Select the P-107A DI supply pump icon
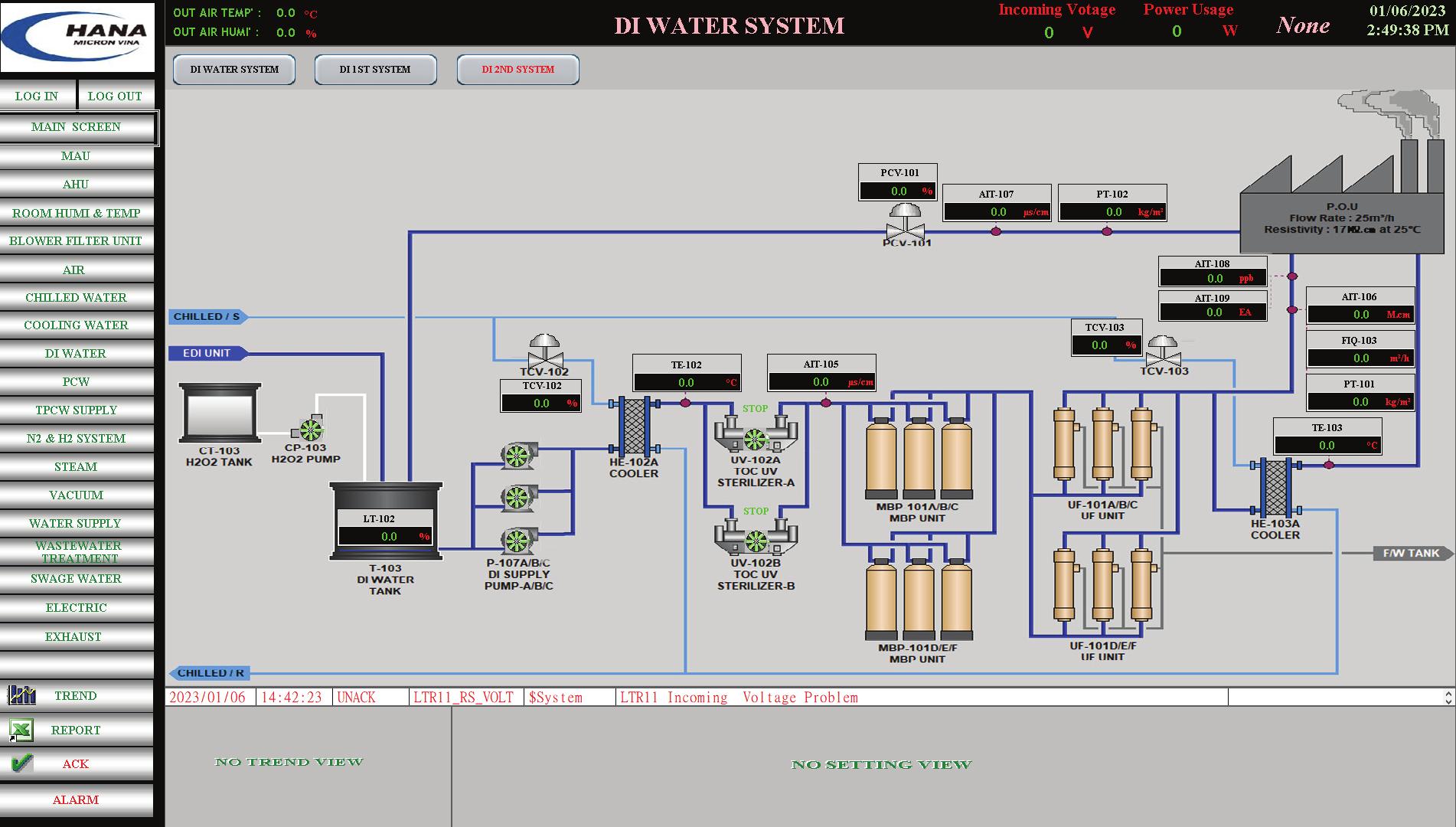 517,455
